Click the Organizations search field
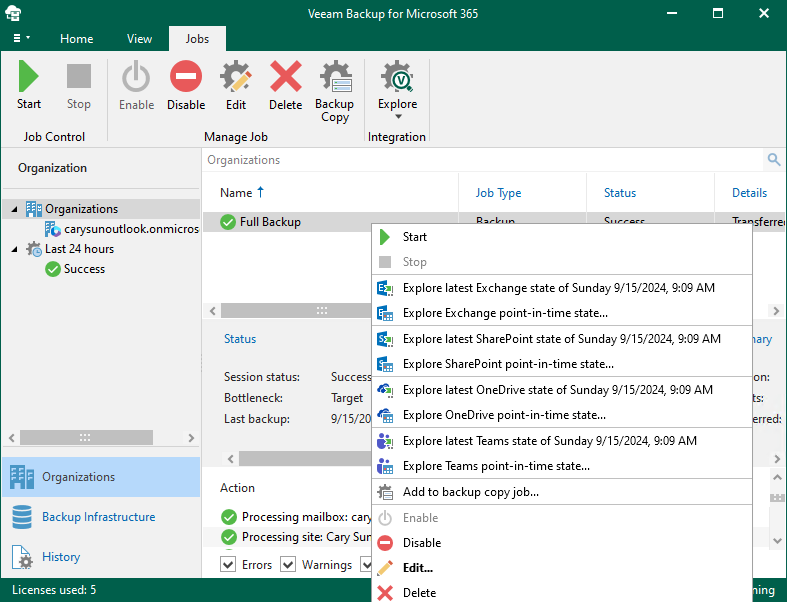Screen dimensions: 787x602 (484, 160)
